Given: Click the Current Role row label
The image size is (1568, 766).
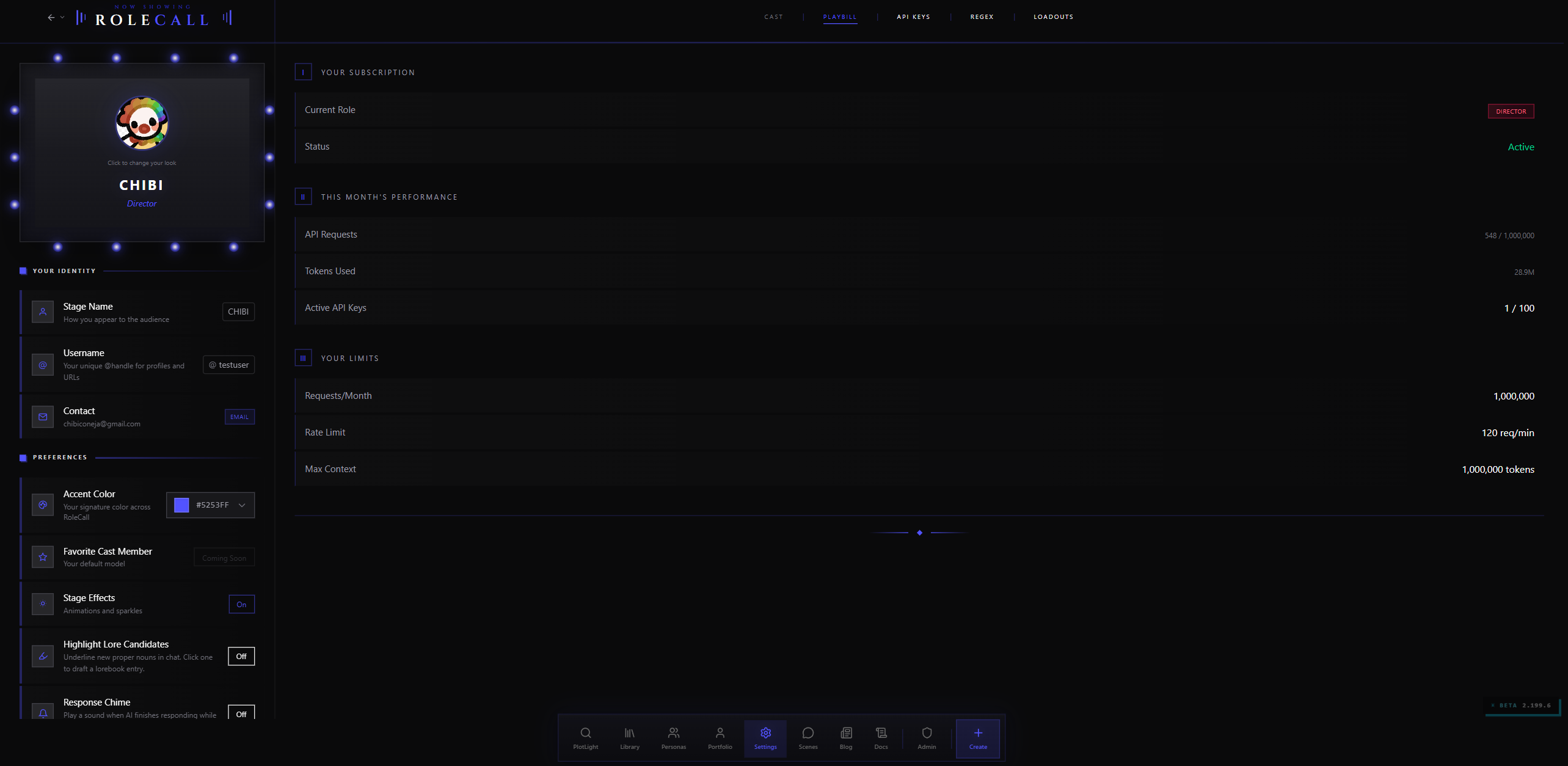Looking at the screenshot, I should 330,110.
